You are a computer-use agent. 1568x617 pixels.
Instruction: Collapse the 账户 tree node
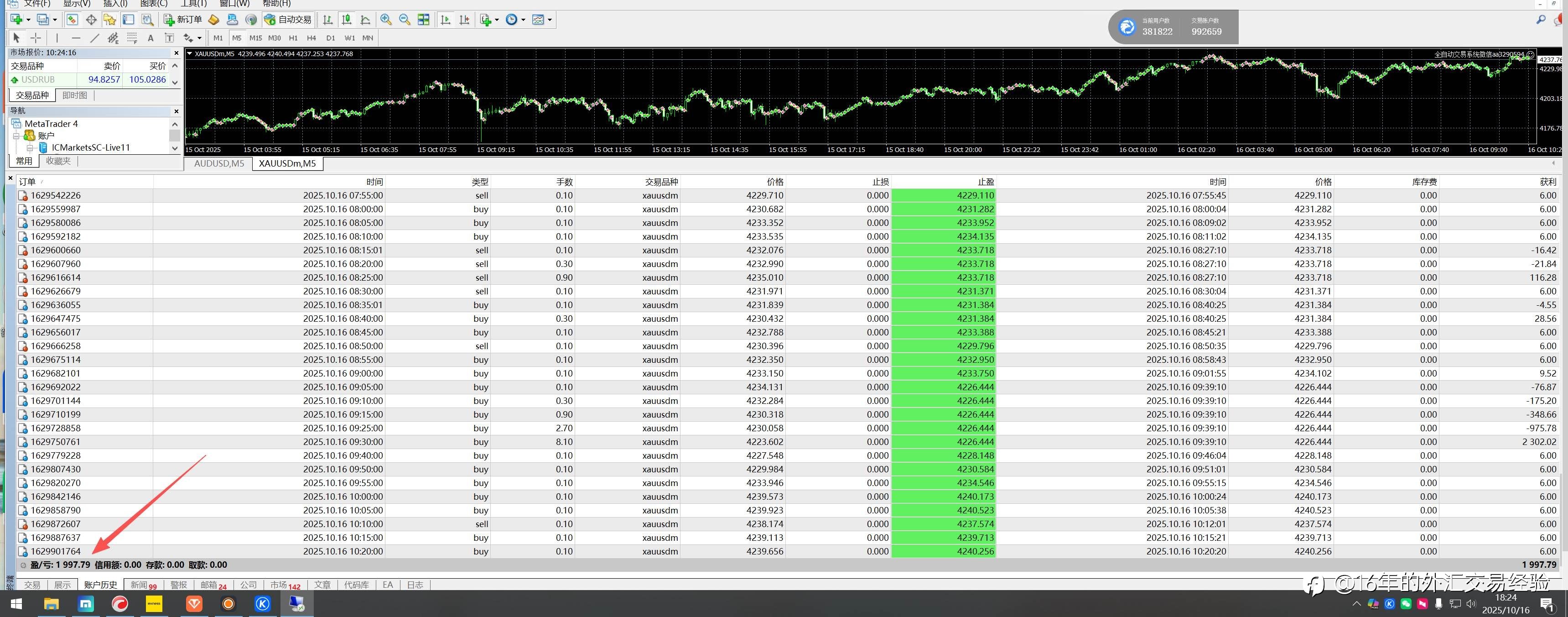point(16,136)
